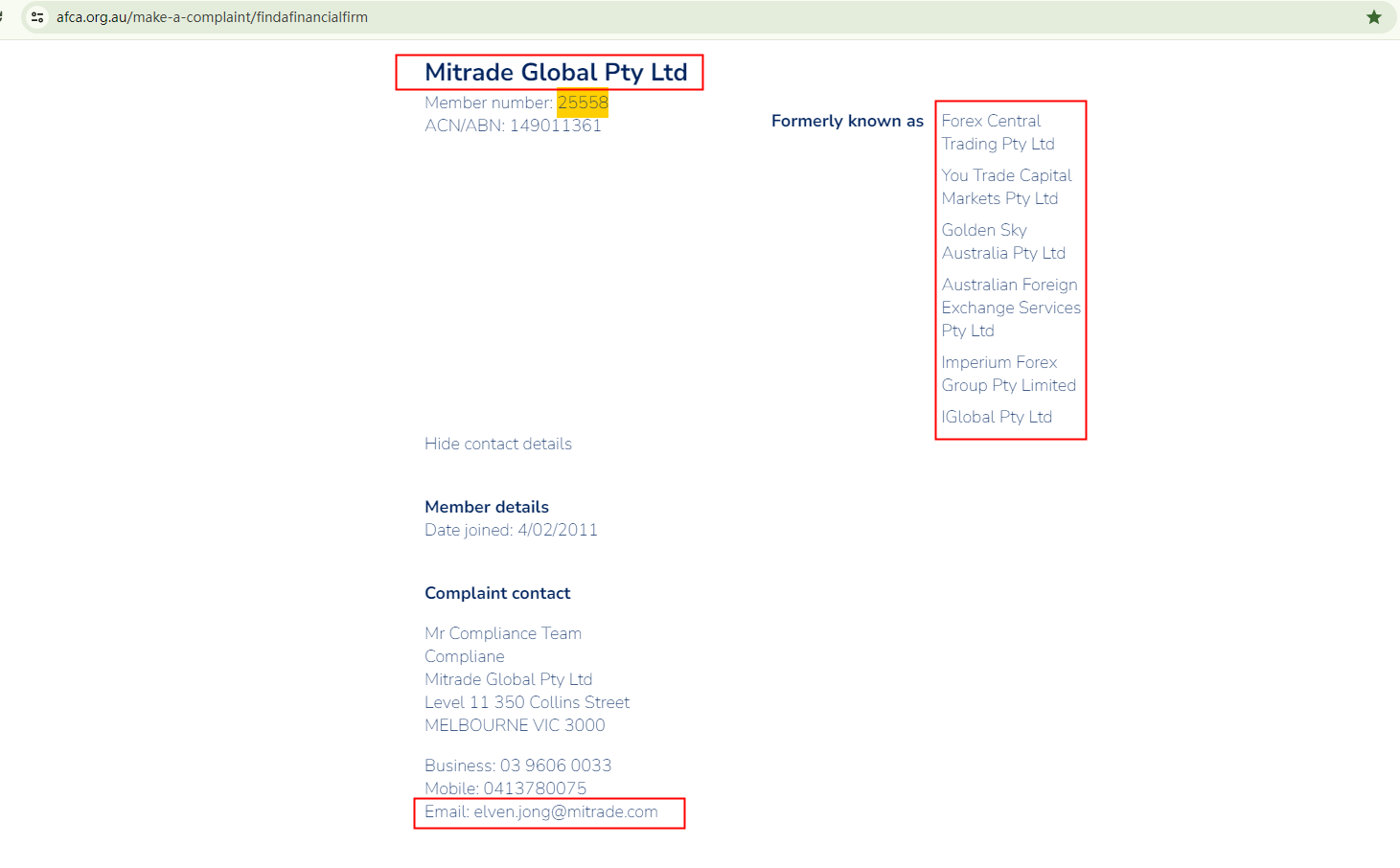Click the ACN/ABN 149011361 text
The width and height of the screenshot is (1400, 868).
513,126
